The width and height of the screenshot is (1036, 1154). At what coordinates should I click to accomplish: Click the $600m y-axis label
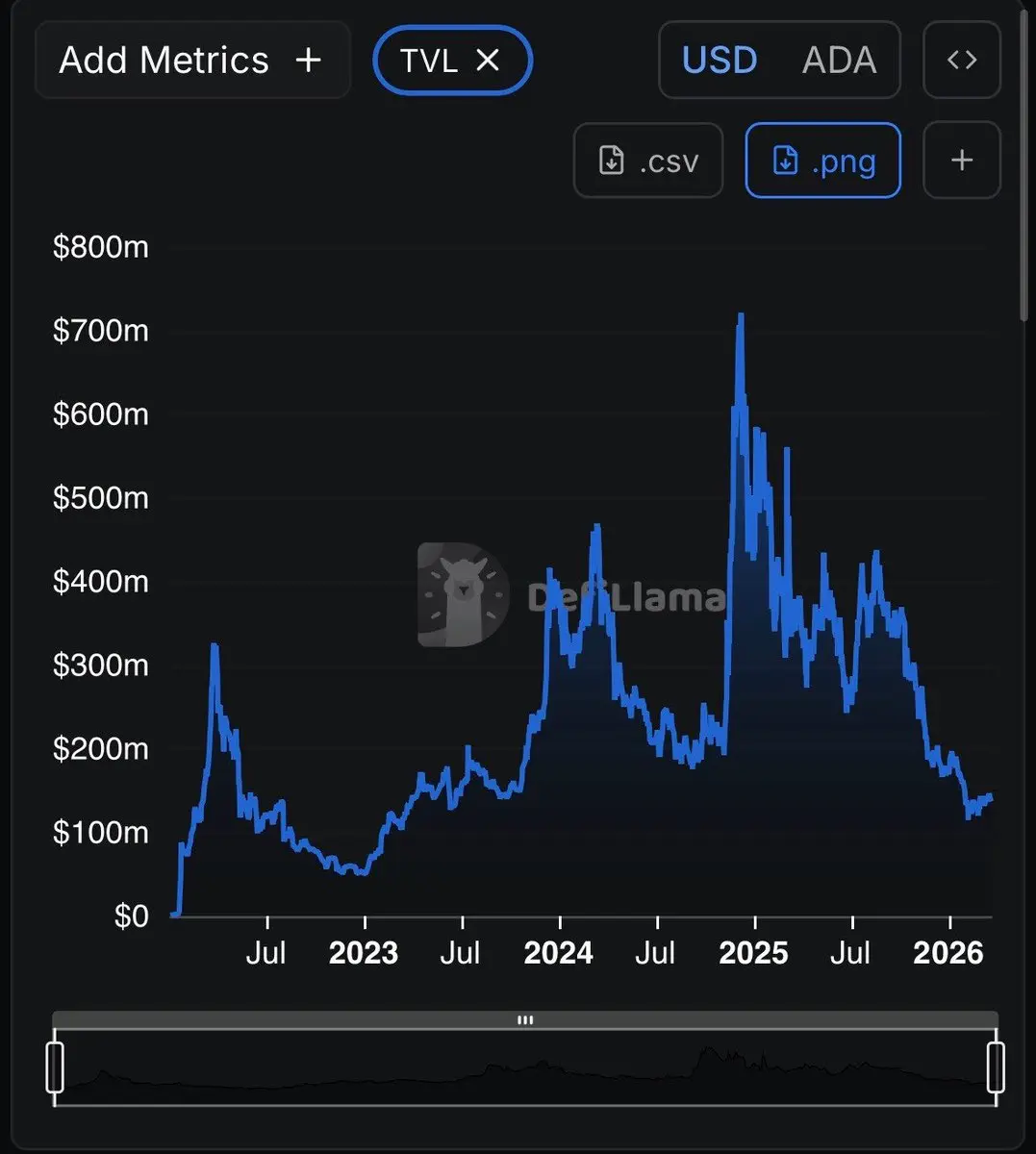coord(101,414)
